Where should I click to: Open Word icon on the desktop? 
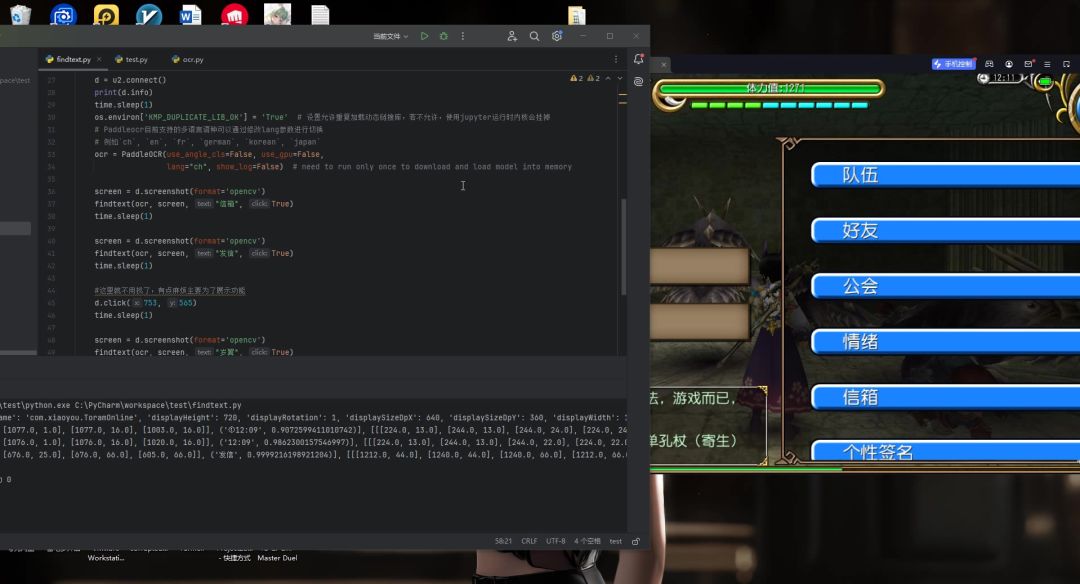click(191, 15)
